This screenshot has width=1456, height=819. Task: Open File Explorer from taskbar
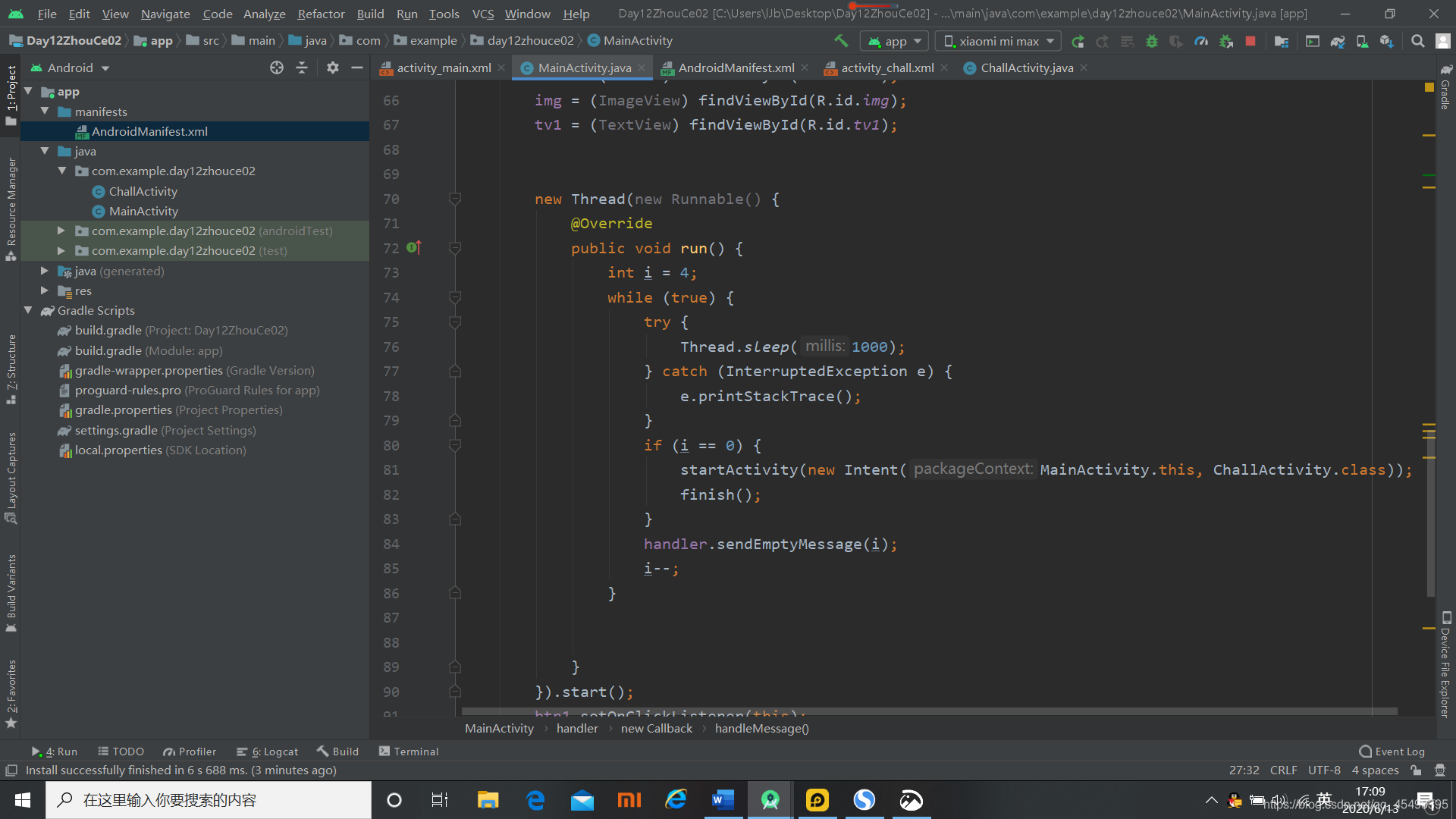coord(488,800)
